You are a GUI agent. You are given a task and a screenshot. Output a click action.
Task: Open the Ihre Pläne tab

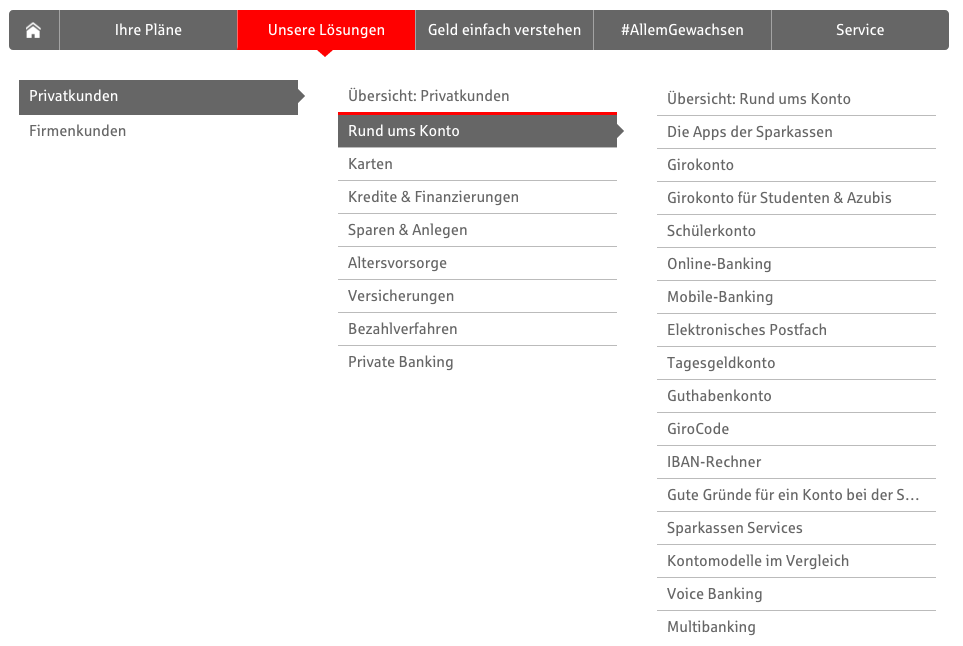click(x=148, y=30)
